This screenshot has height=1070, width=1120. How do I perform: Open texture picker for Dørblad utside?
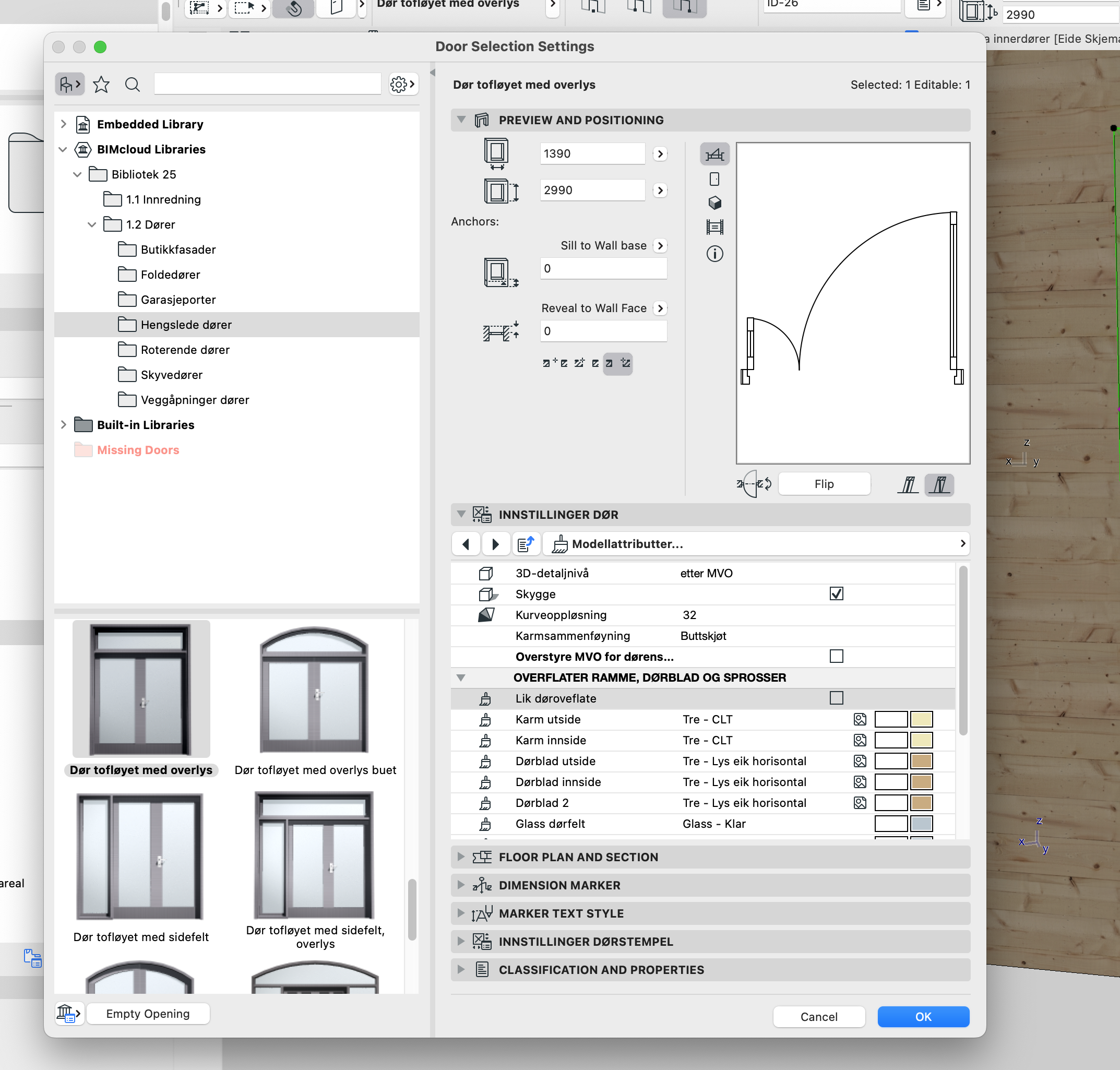(x=860, y=761)
